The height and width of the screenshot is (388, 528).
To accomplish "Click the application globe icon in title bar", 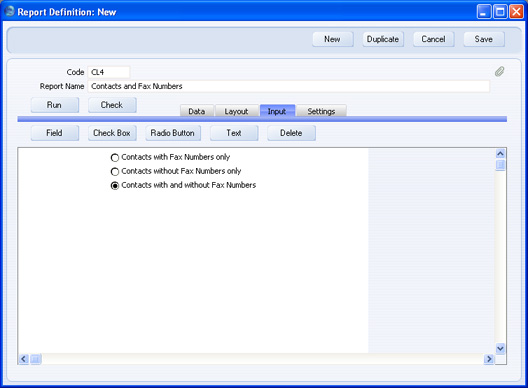I will pos(9,11).
